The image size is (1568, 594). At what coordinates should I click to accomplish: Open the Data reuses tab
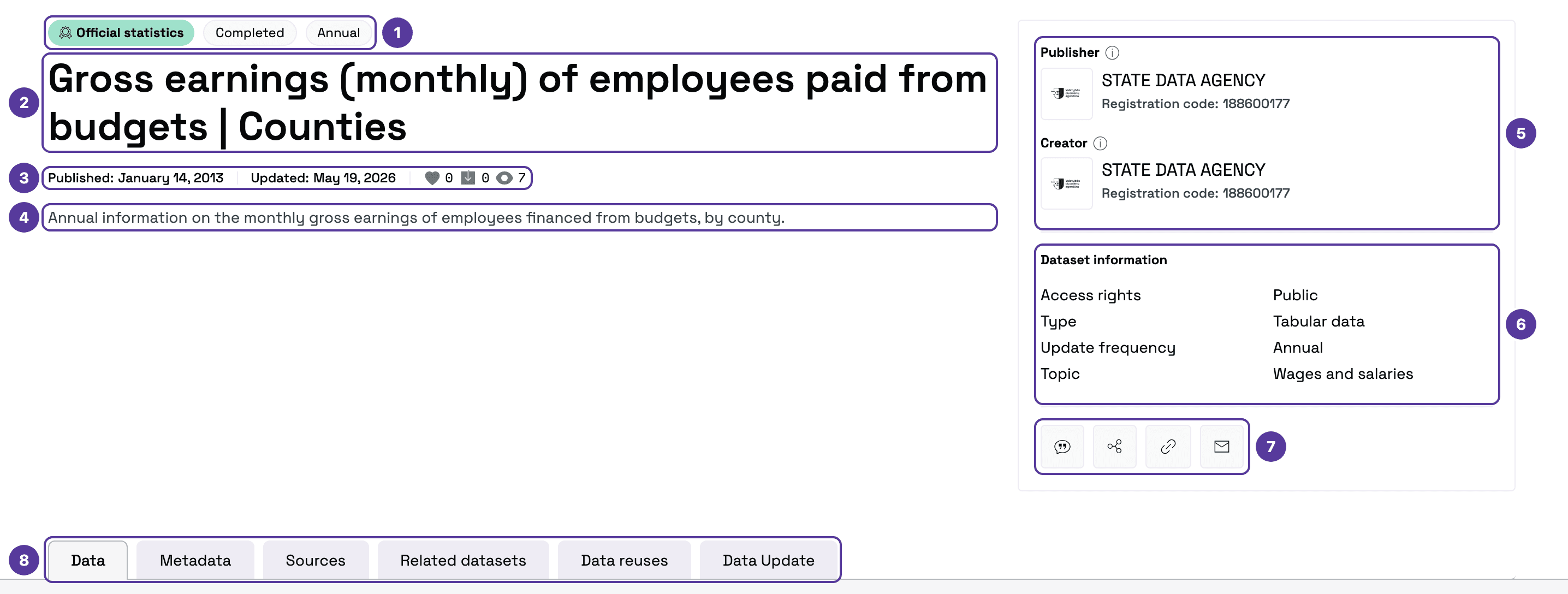(x=625, y=560)
